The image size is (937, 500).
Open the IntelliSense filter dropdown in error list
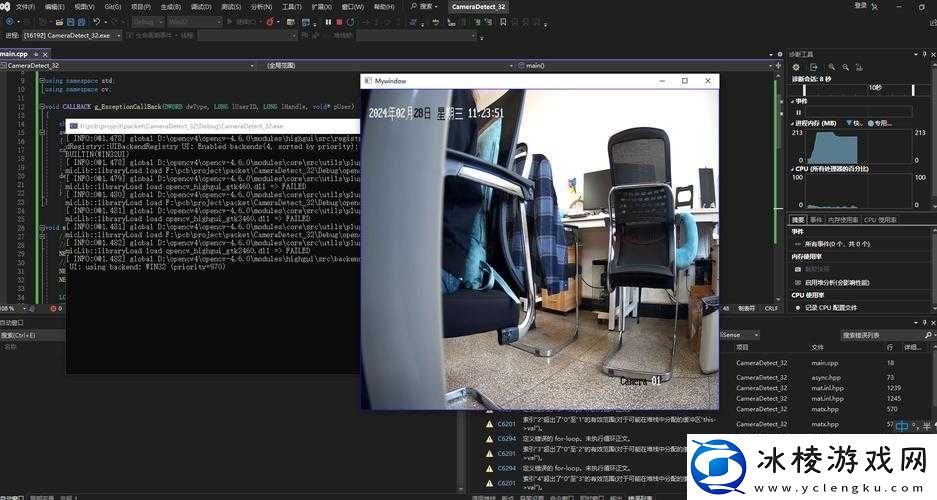coord(739,335)
